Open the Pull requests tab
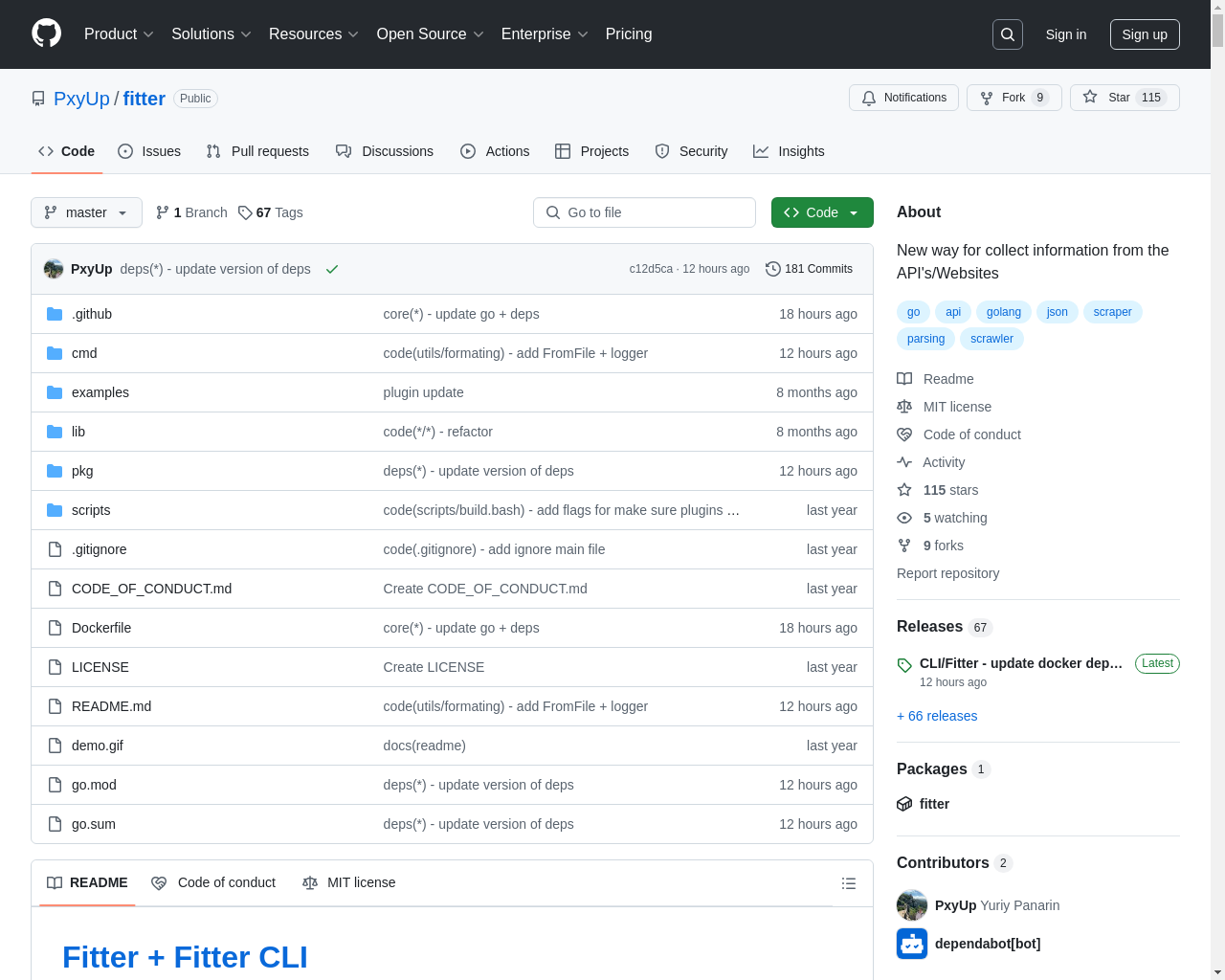The image size is (1225, 980). coord(257,151)
